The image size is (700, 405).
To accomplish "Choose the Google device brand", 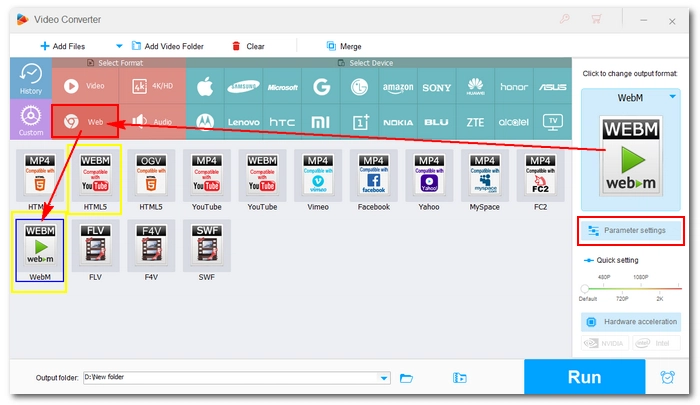I will tap(321, 87).
